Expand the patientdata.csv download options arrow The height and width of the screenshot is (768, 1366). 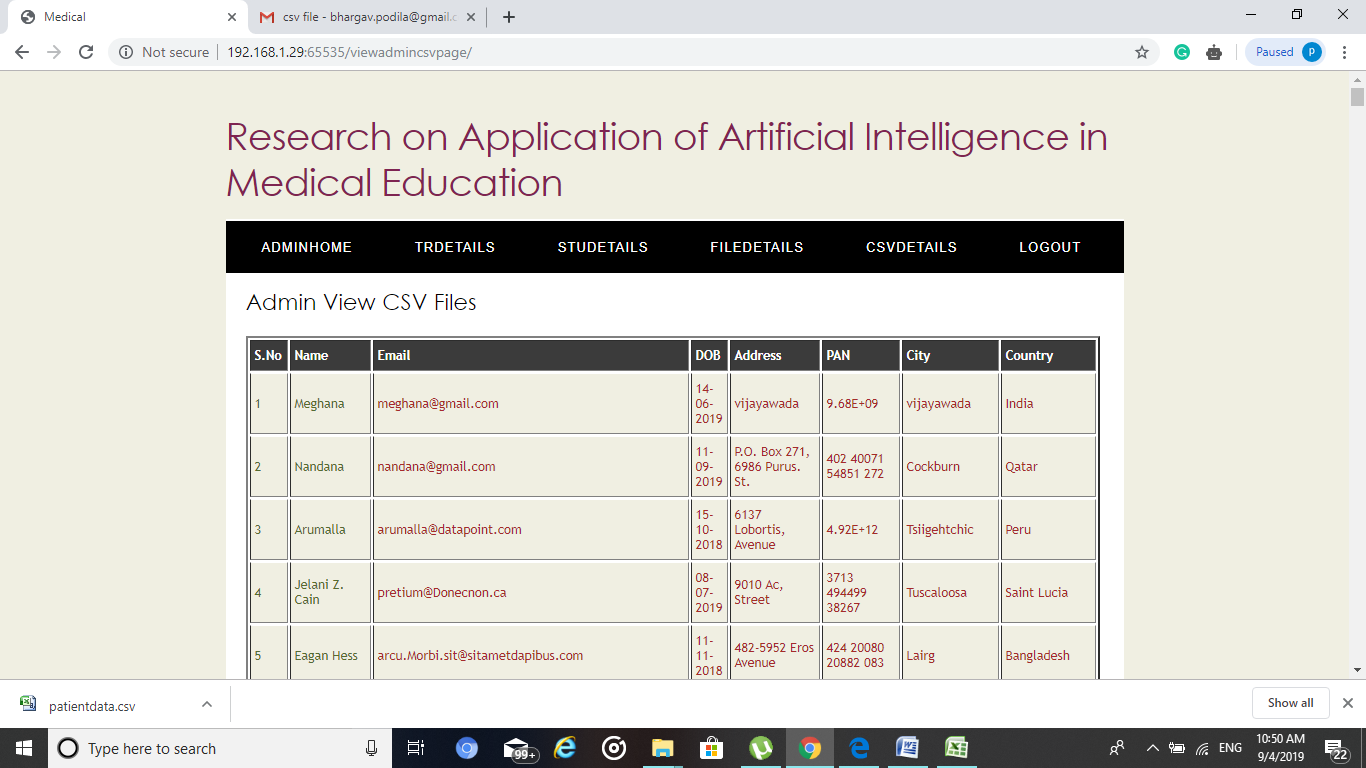tap(207, 704)
